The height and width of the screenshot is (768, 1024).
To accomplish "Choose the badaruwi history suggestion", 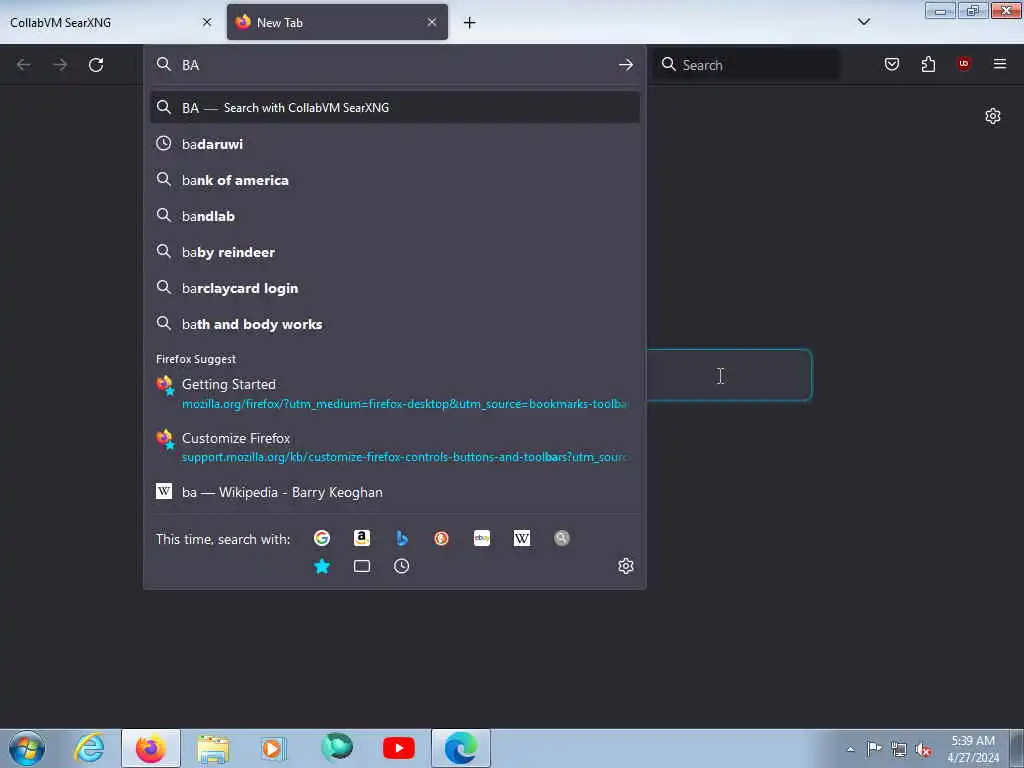I will click(x=394, y=144).
